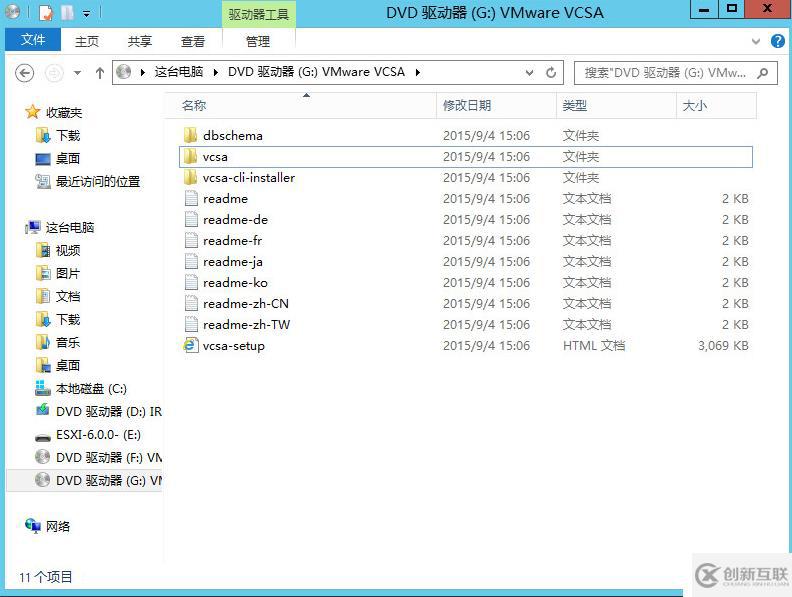Image resolution: width=792 pixels, height=597 pixels.
Task: Click the DVD drive (F:) disc icon
Action: pyautogui.click(x=42, y=457)
